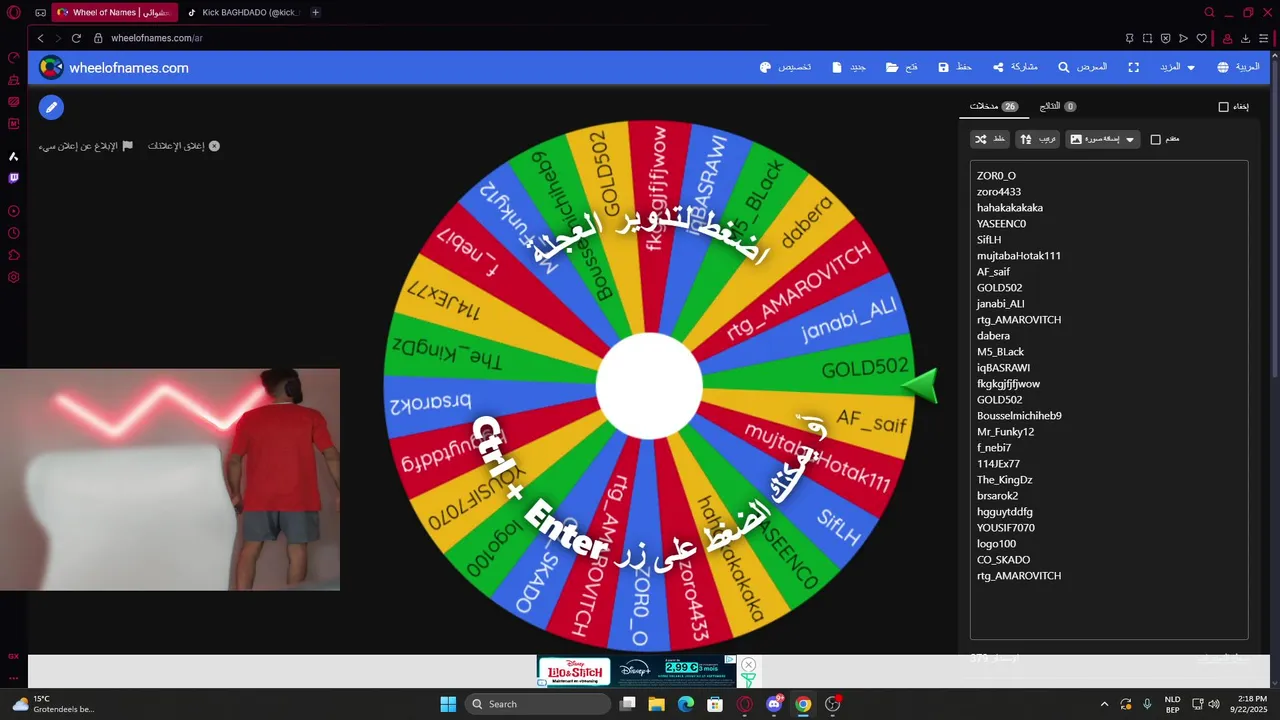Create a new wheel with جديد
The width and height of the screenshot is (1280, 720).
849,67
